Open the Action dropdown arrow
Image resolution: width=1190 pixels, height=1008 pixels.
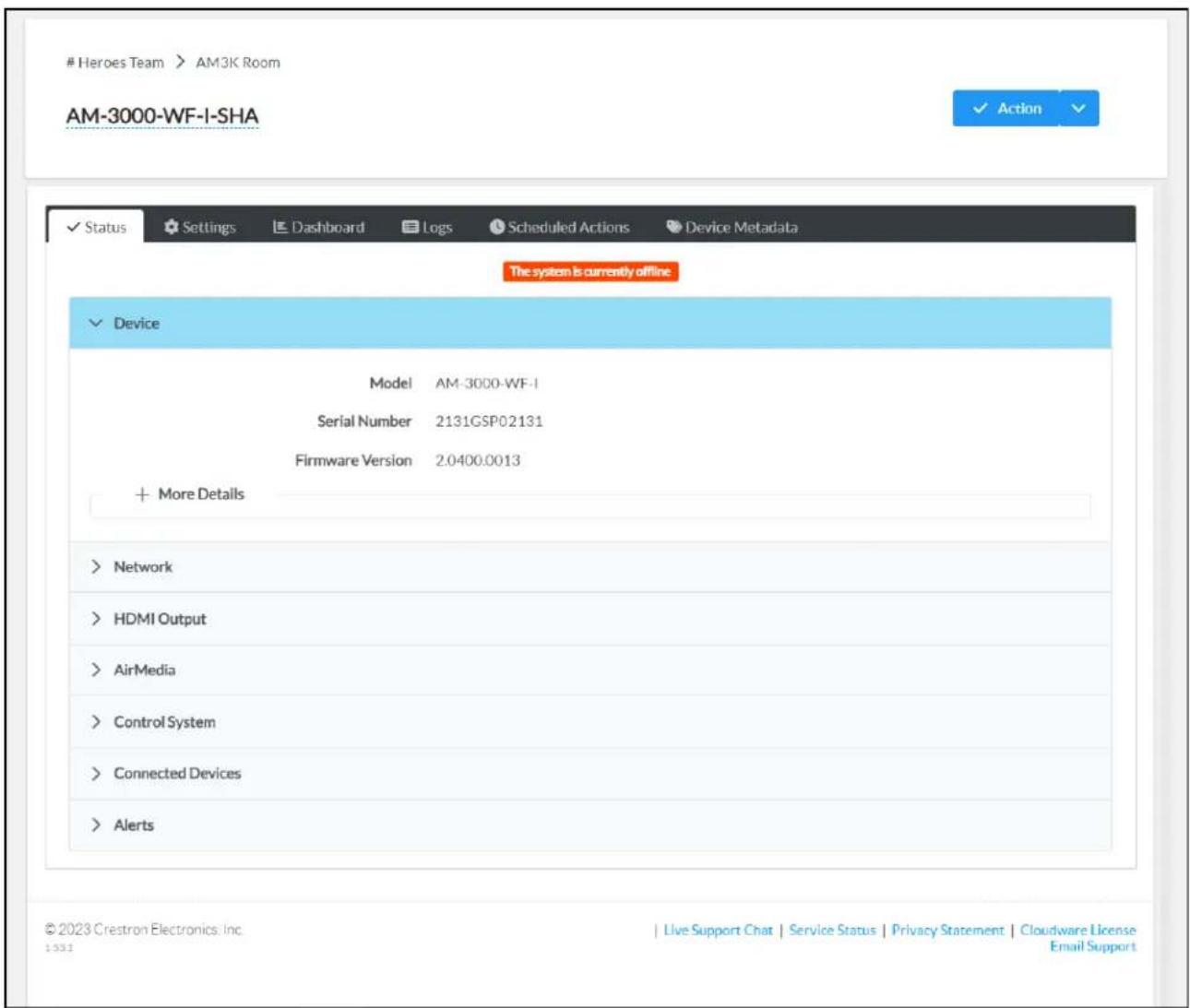(x=1079, y=108)
